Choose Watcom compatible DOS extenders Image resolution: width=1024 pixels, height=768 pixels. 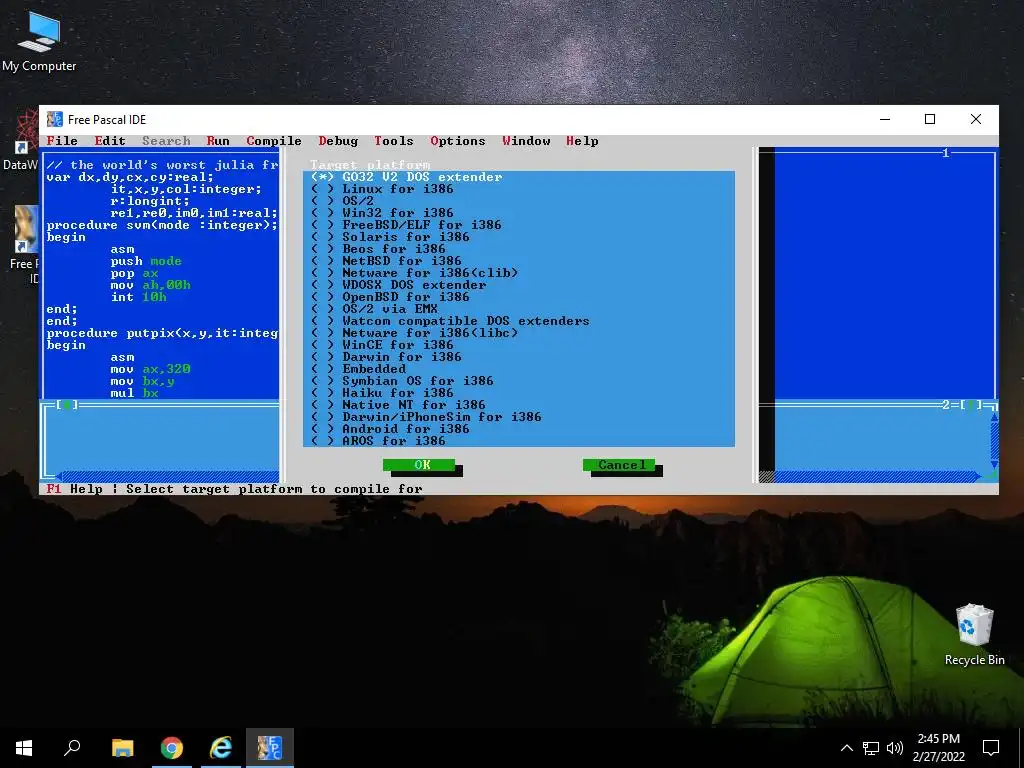pyautogui.click(x=450, y=321)
